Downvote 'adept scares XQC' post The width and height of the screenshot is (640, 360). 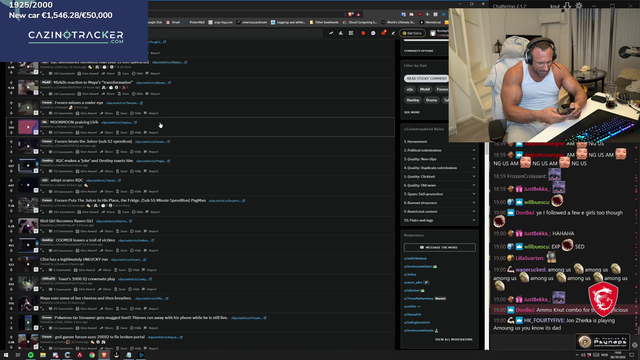coord(11,191)
